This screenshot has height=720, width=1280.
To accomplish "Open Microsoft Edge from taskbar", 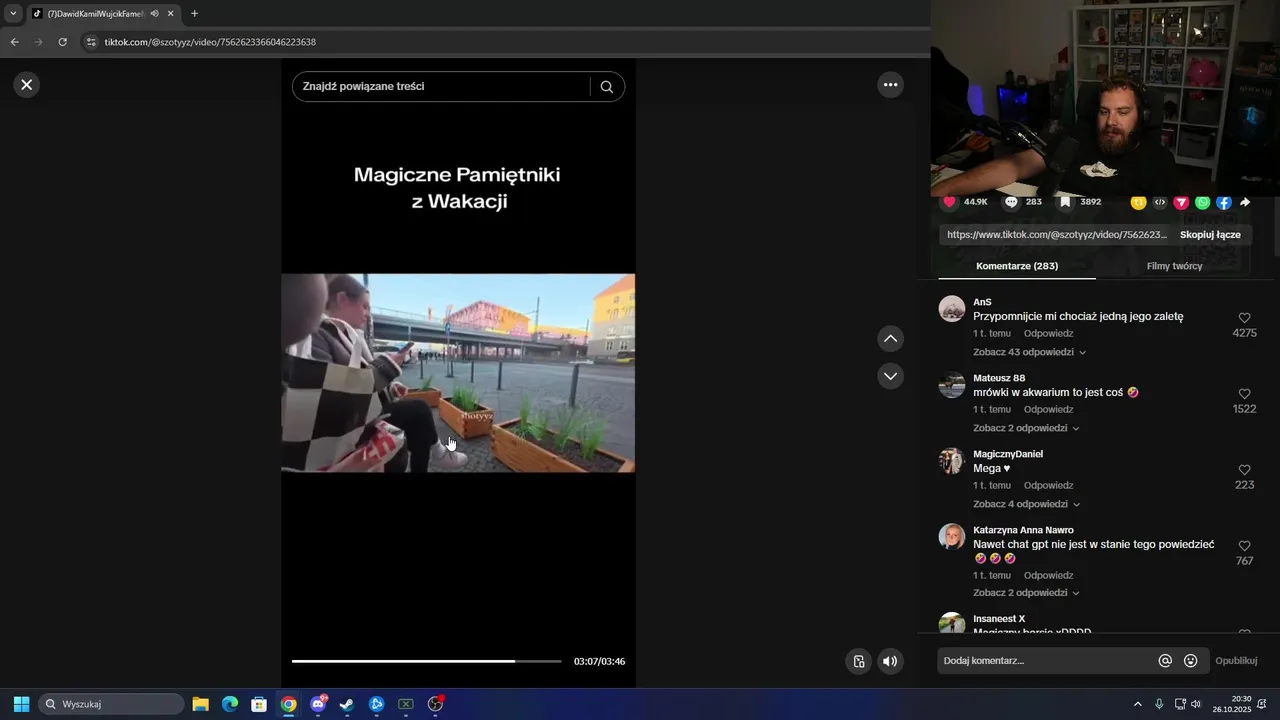I will (x=230, y=704).
